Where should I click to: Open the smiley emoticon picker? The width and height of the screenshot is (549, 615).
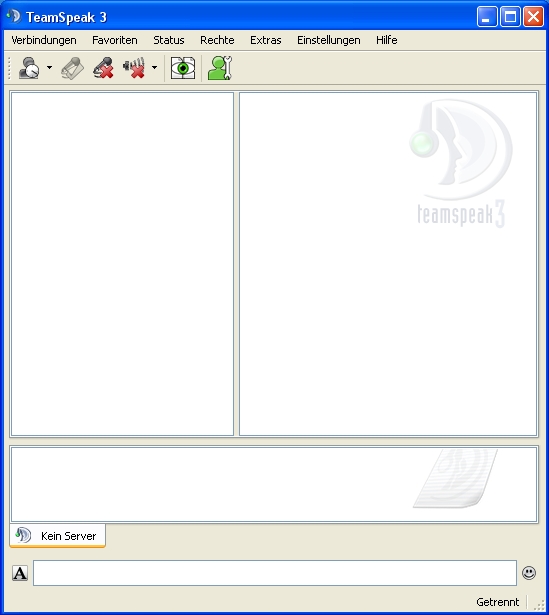(529, 573)
